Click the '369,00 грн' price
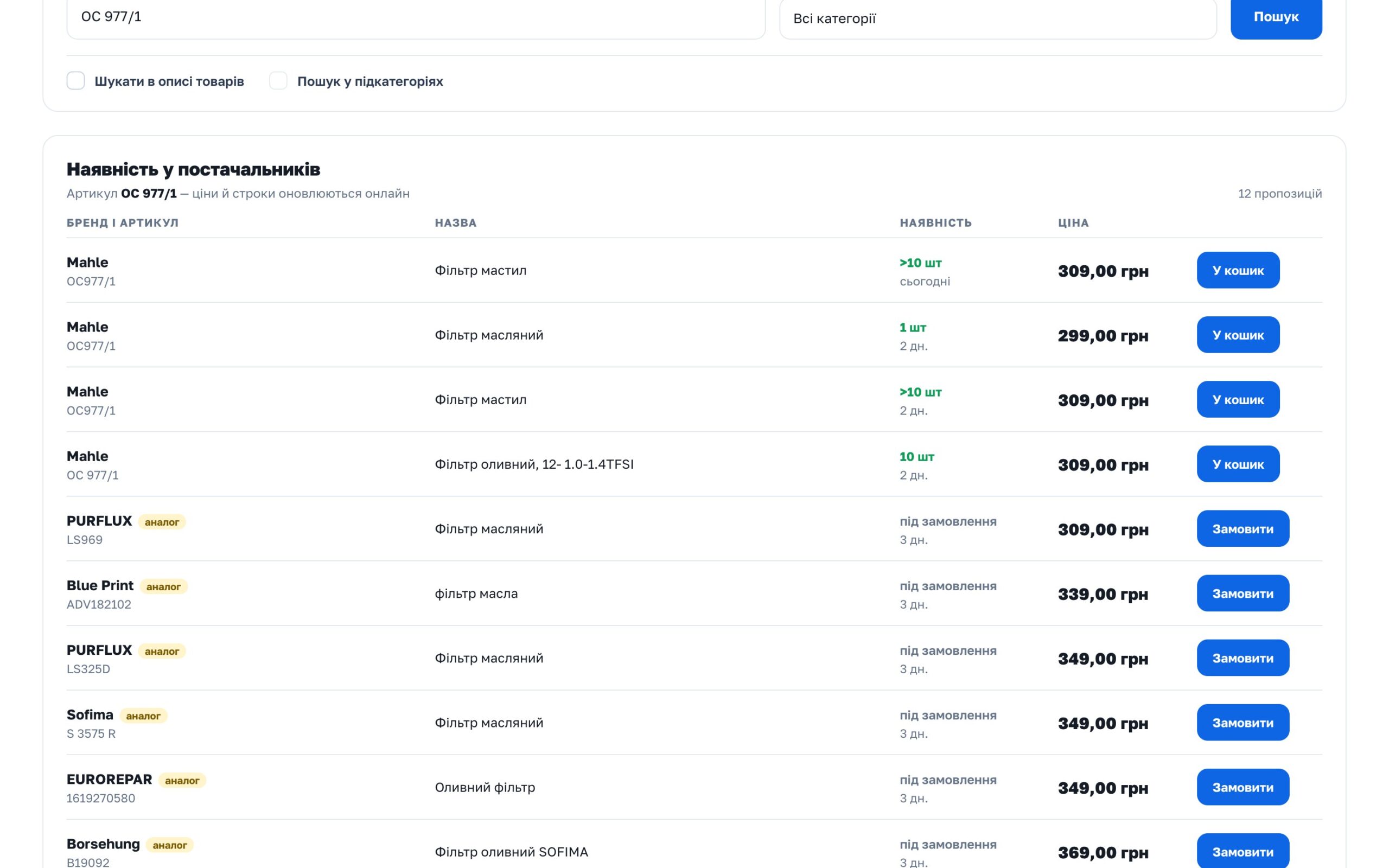 pyautogui.click(x=1103, y=852)
